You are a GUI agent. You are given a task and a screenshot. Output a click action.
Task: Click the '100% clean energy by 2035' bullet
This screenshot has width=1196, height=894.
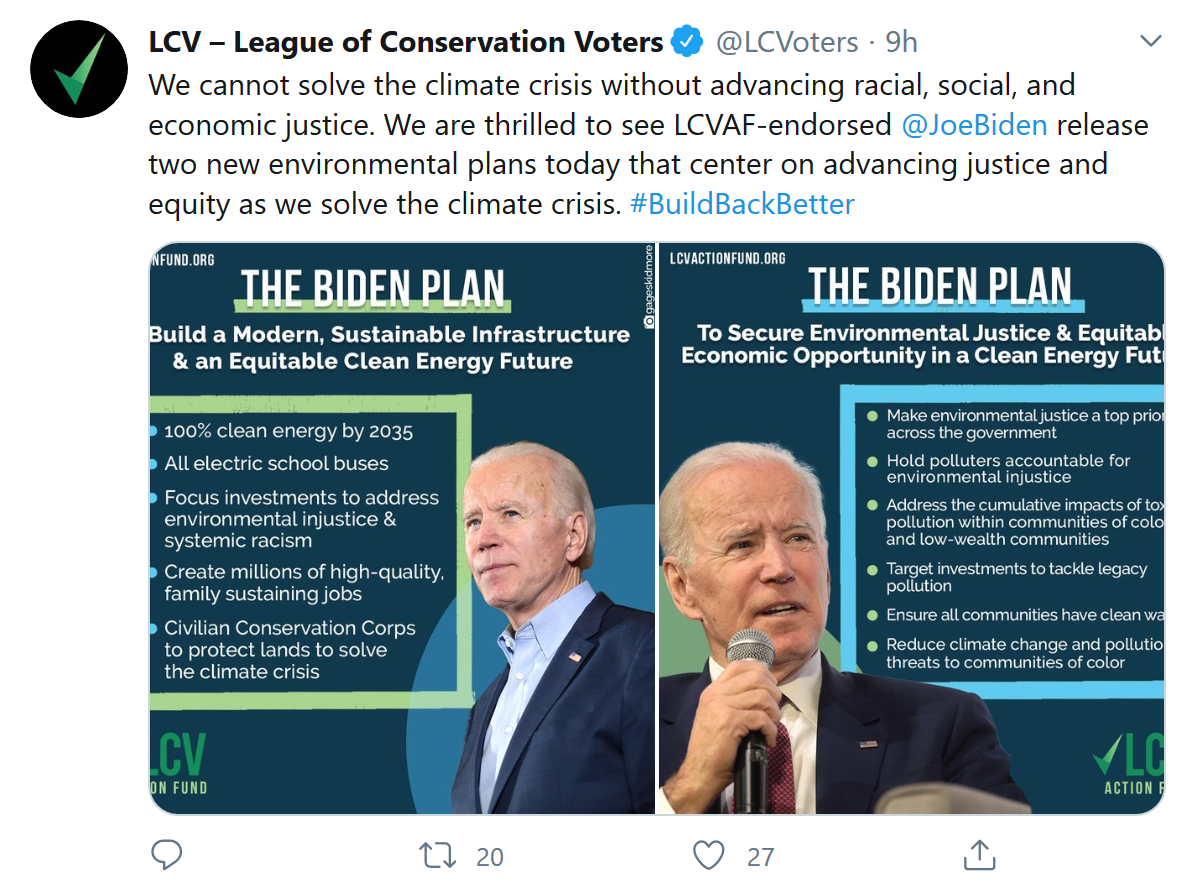[x=288, y=432]
